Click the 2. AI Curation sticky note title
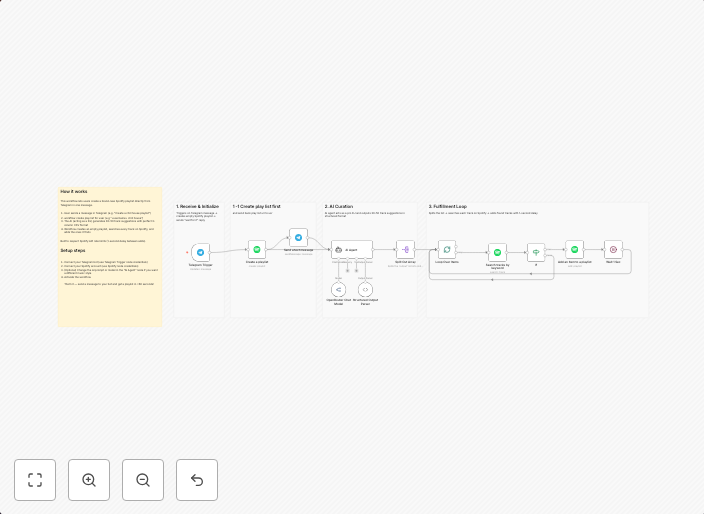704x514 pixels. pos(339,207)
